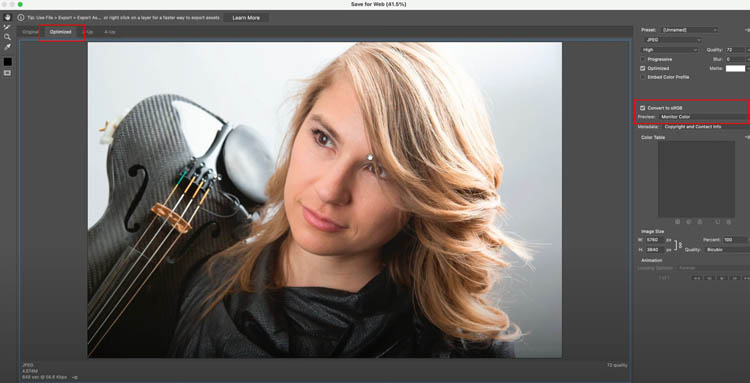This screenshot has width=750, height=383.
Task: Switch to the Optimized tab
Action: coord(61,32)
